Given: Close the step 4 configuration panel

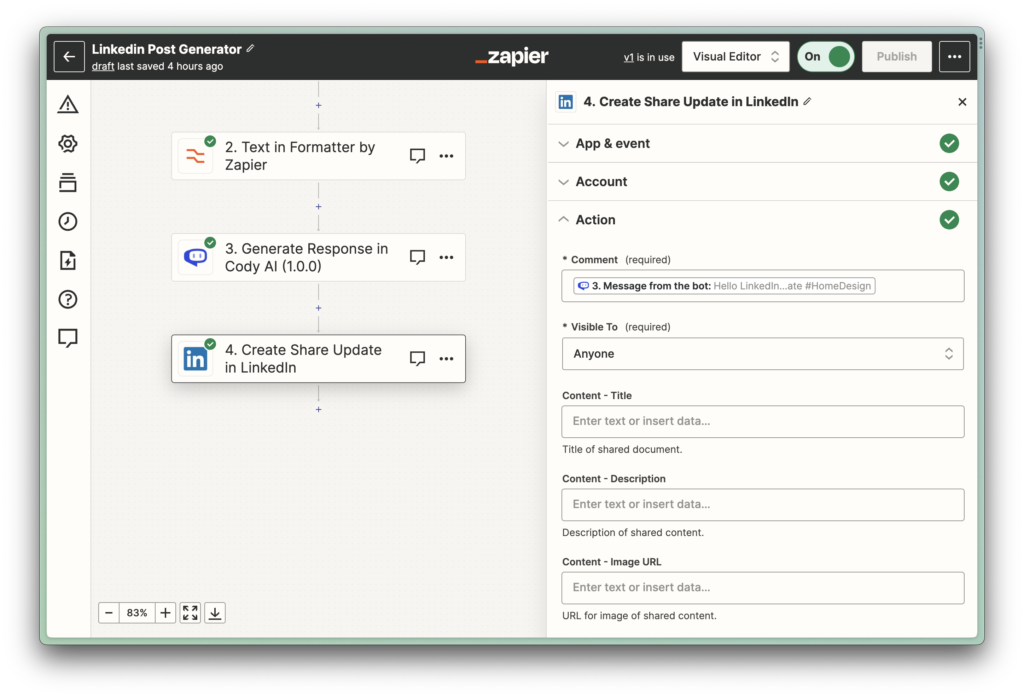Looking at the screenshot, I should (962, 102).
